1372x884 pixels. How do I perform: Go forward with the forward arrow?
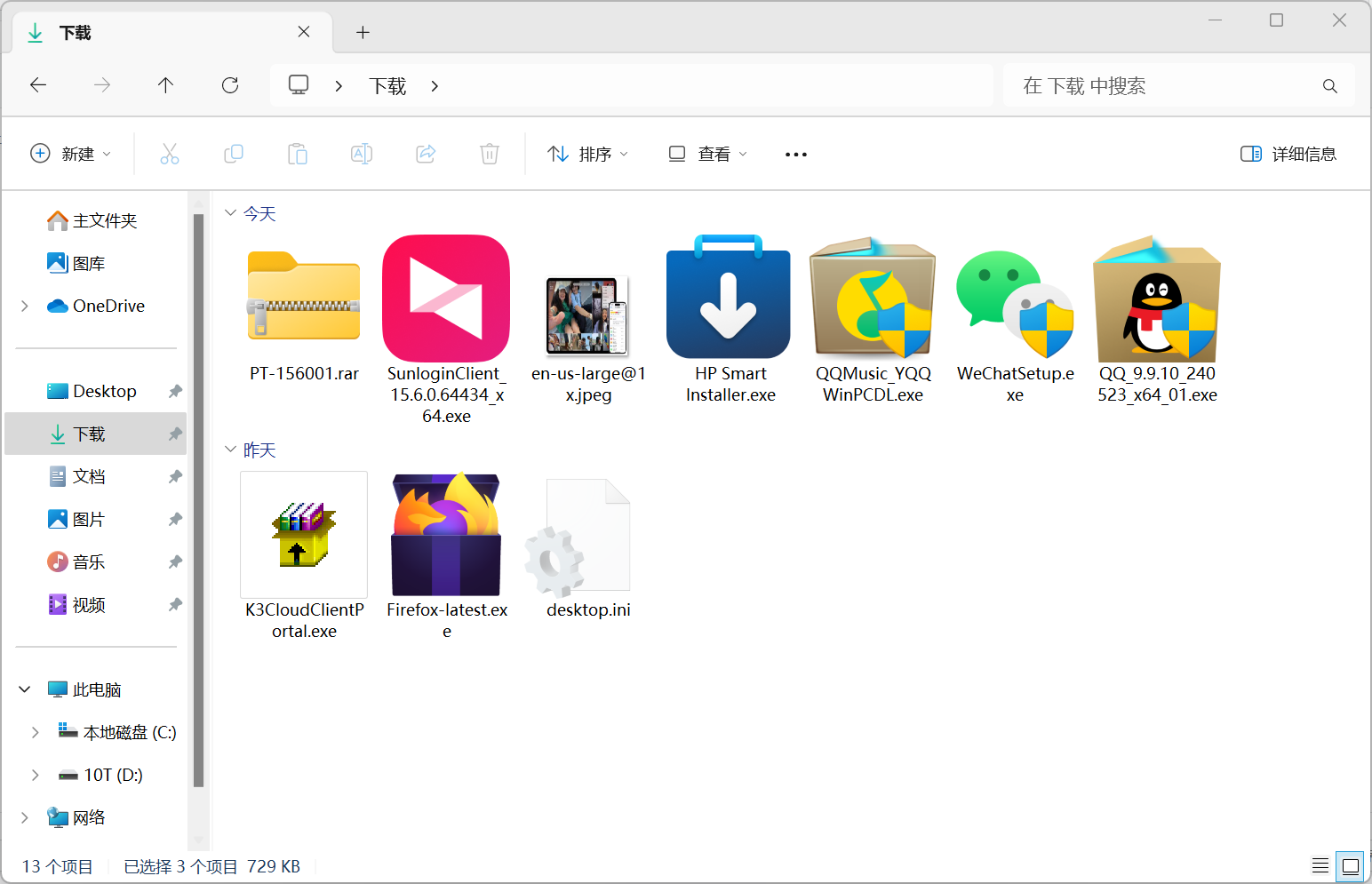point(102,85)
